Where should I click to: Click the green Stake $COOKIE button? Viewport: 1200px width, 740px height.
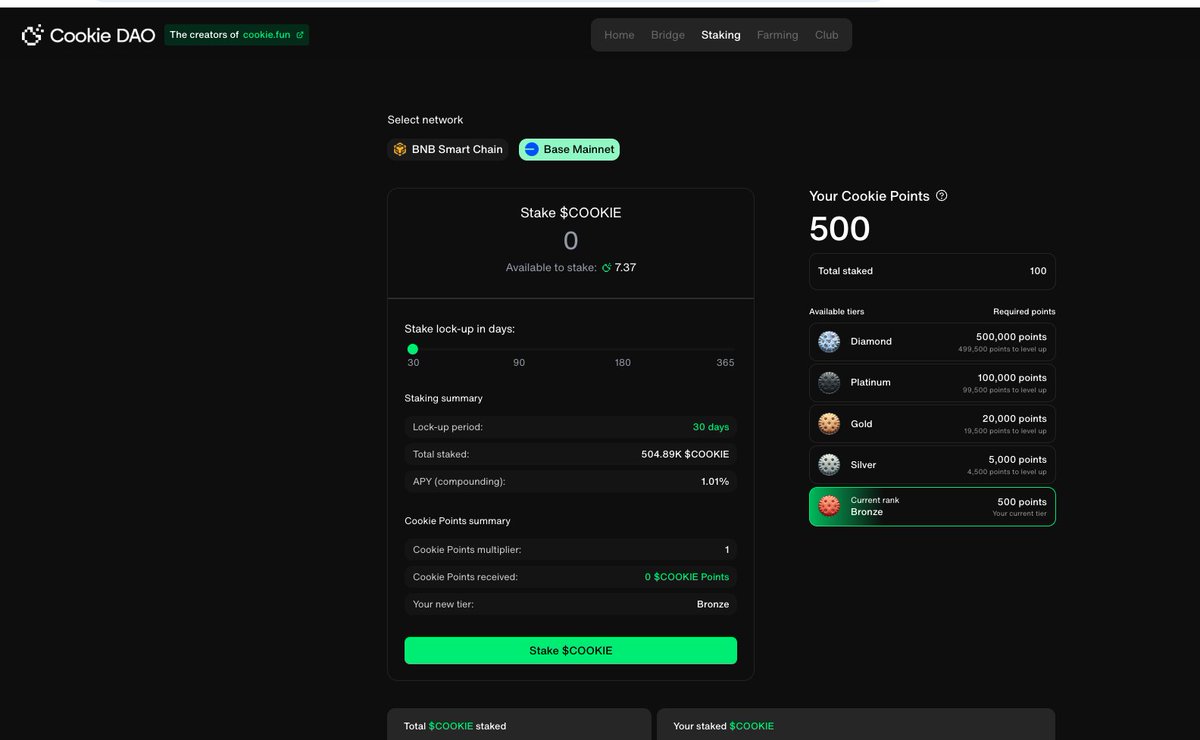click(x=571, y=650)
